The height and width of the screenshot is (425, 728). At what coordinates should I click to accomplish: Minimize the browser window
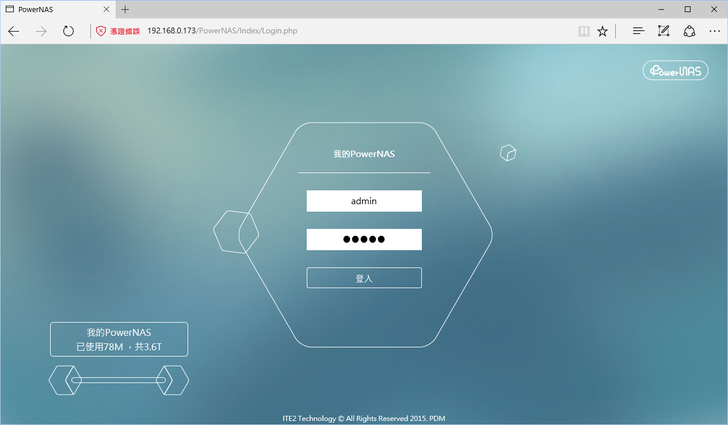click(x=661, y=9)
